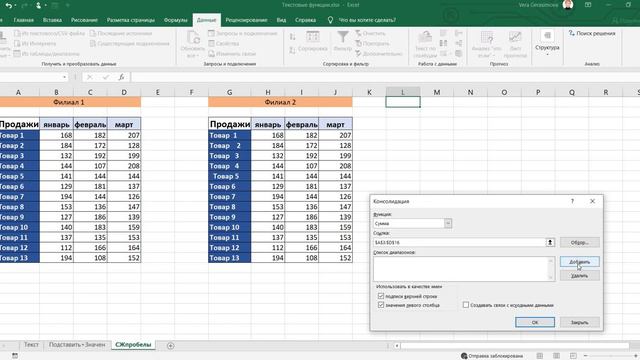This screenshot has width=640, height=360.
Task: Click the Добавить button
Action: point(580,262)
